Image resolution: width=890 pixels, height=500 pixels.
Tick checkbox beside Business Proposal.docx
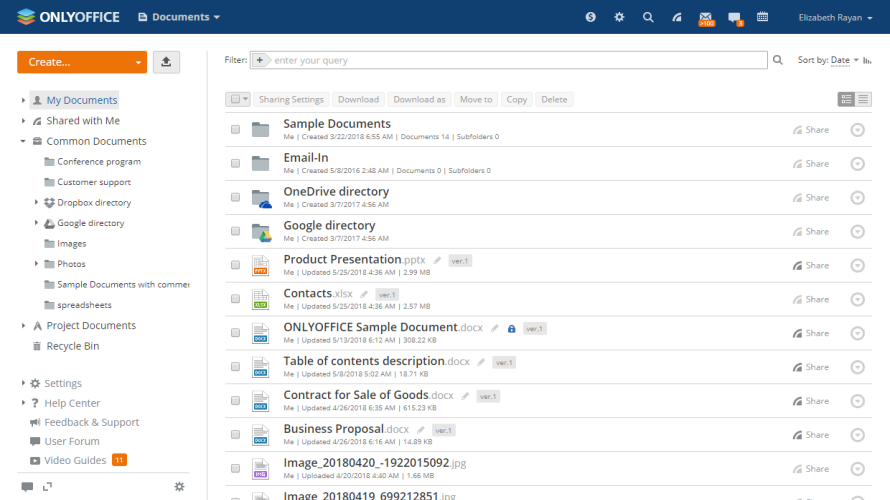coord(235,435)
